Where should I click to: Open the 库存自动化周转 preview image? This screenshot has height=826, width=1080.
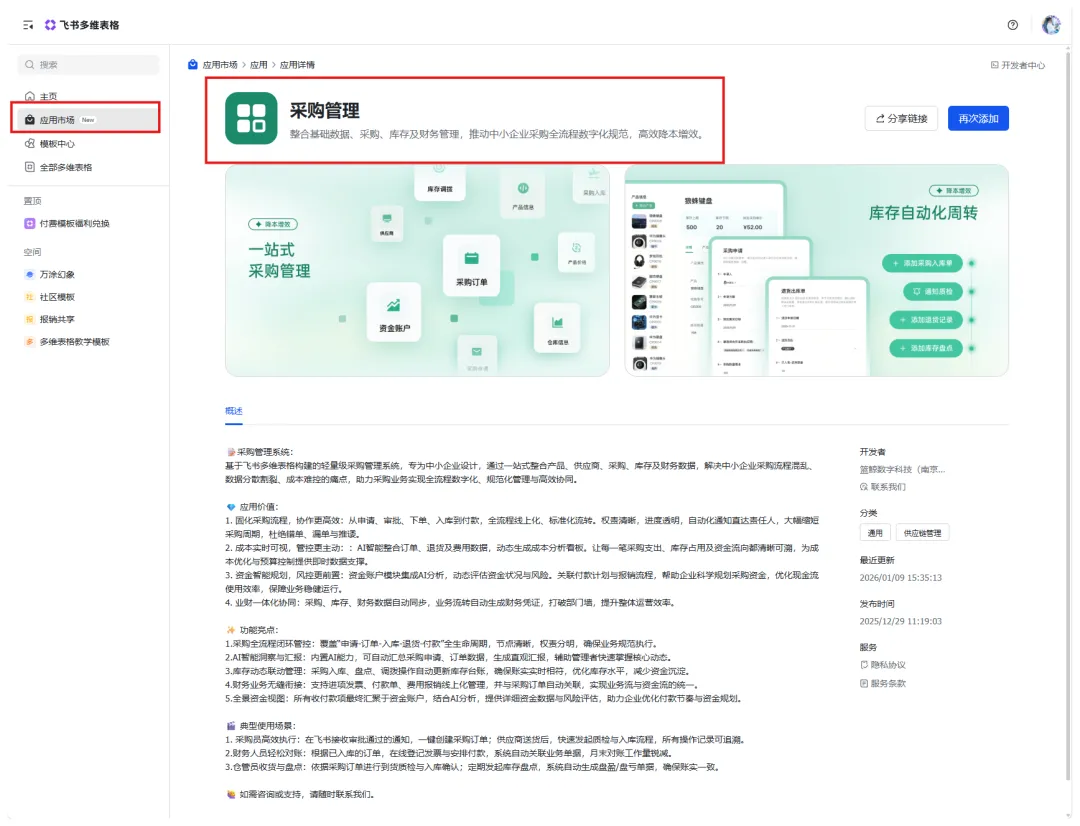click(817, 271)
